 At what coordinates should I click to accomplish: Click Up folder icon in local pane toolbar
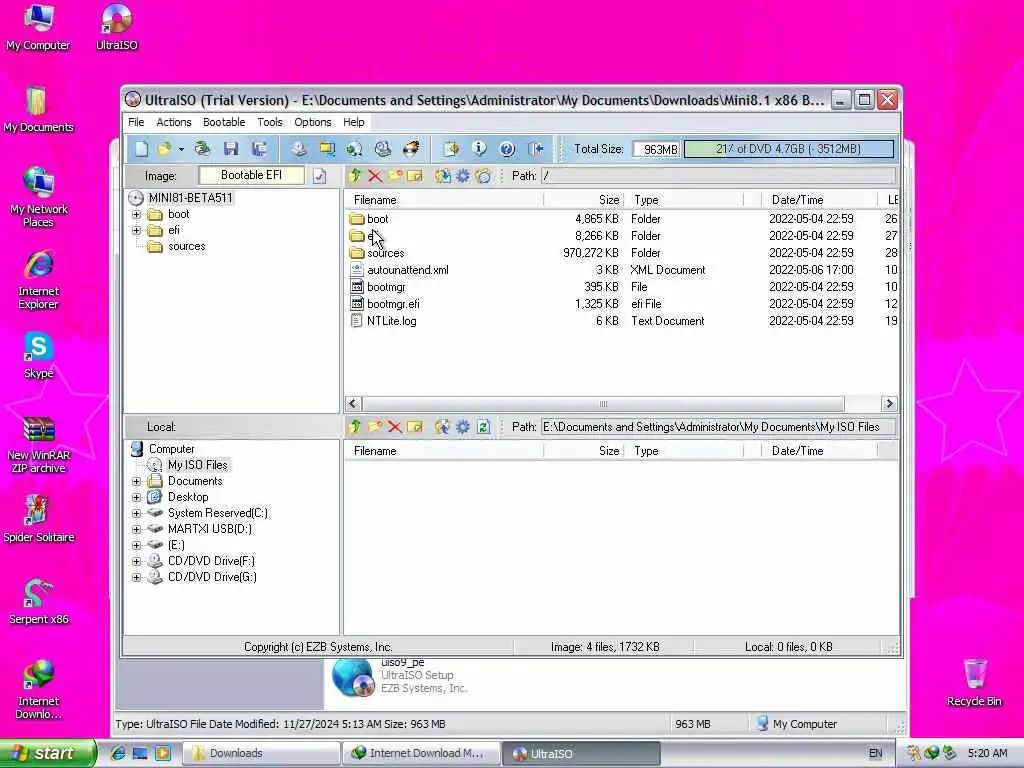[355, 427]
